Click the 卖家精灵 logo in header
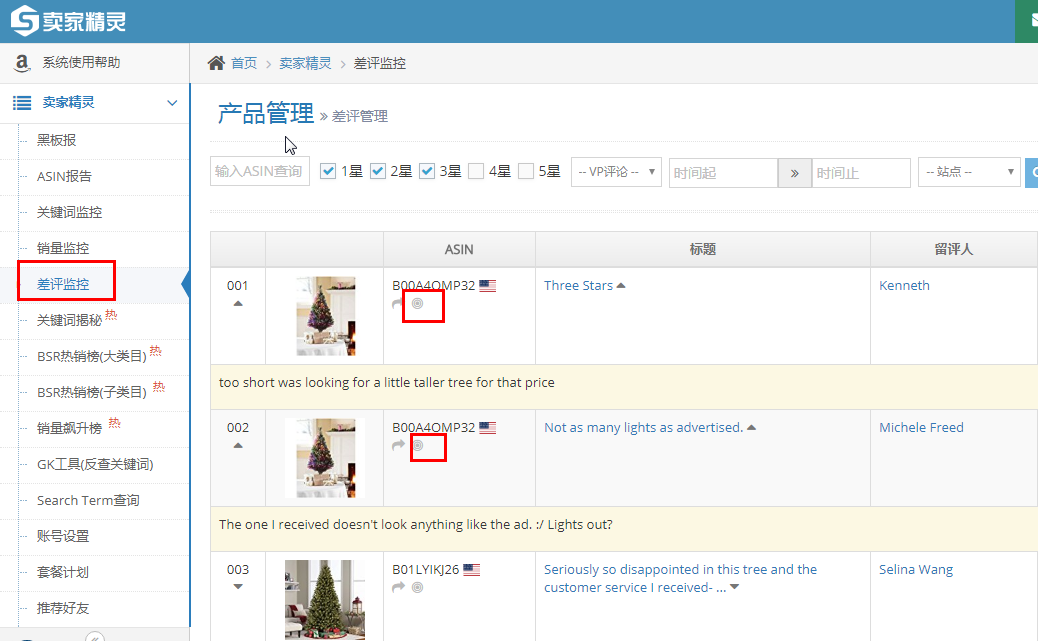This screenshot has width=1038, height=641. coord(68,21)
